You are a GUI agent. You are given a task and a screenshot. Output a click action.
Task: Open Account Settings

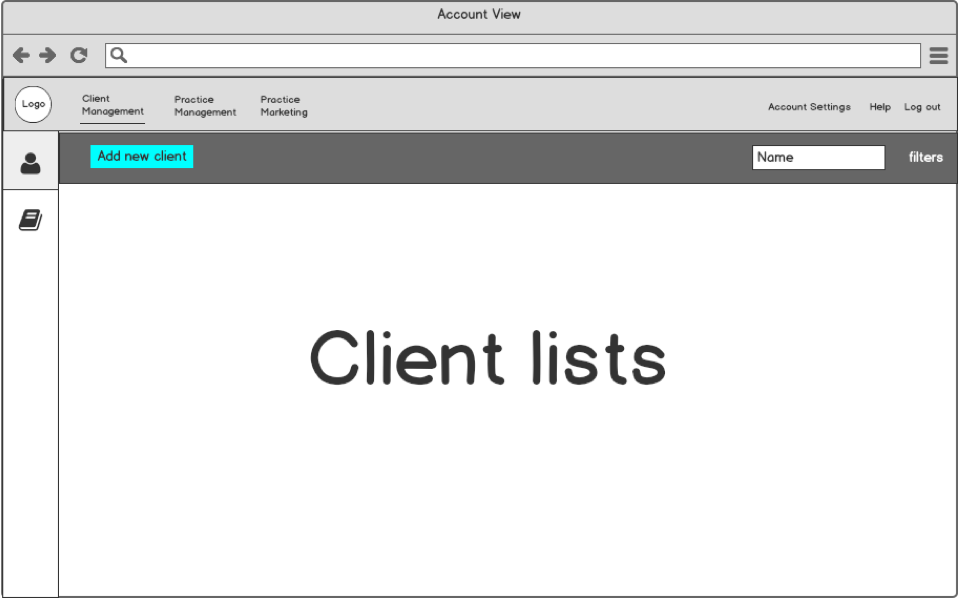[x=809, y=106]
